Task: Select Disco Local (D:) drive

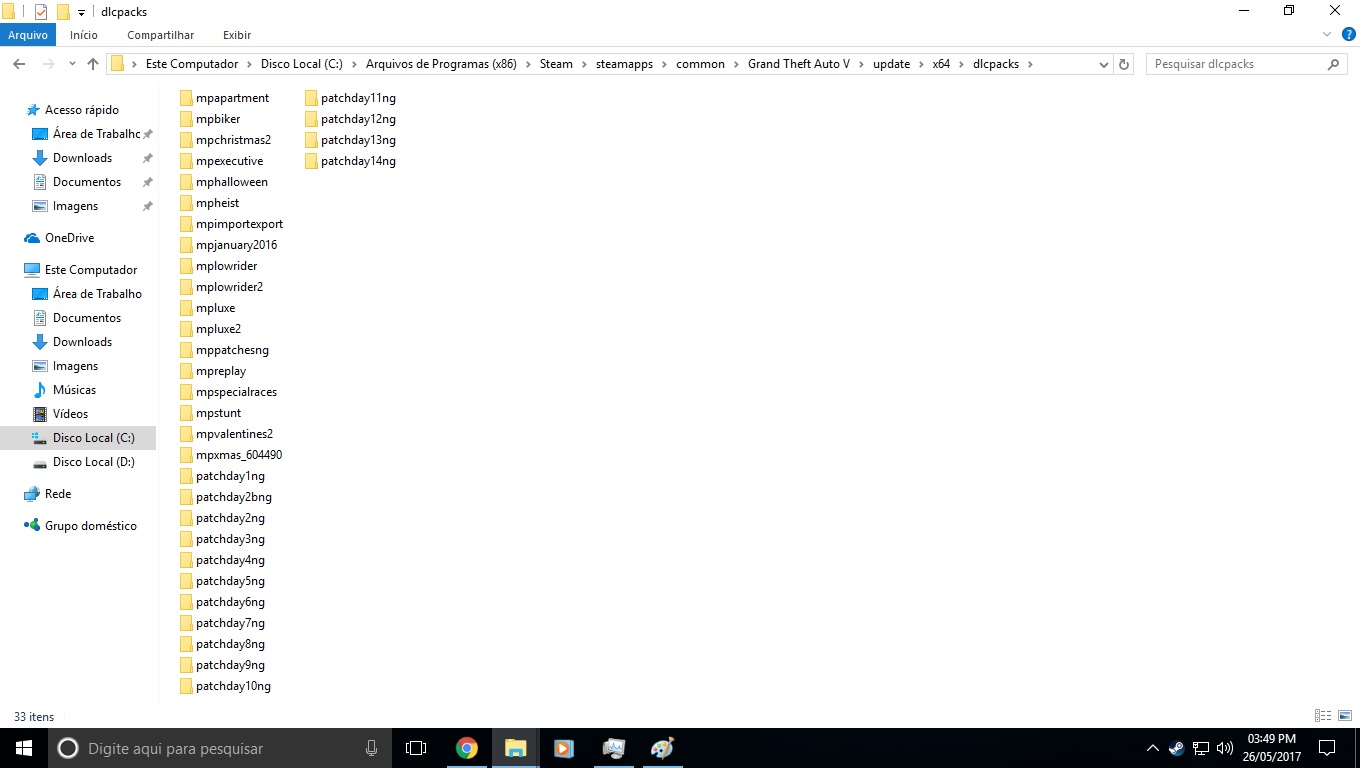Action: point(93,462)
